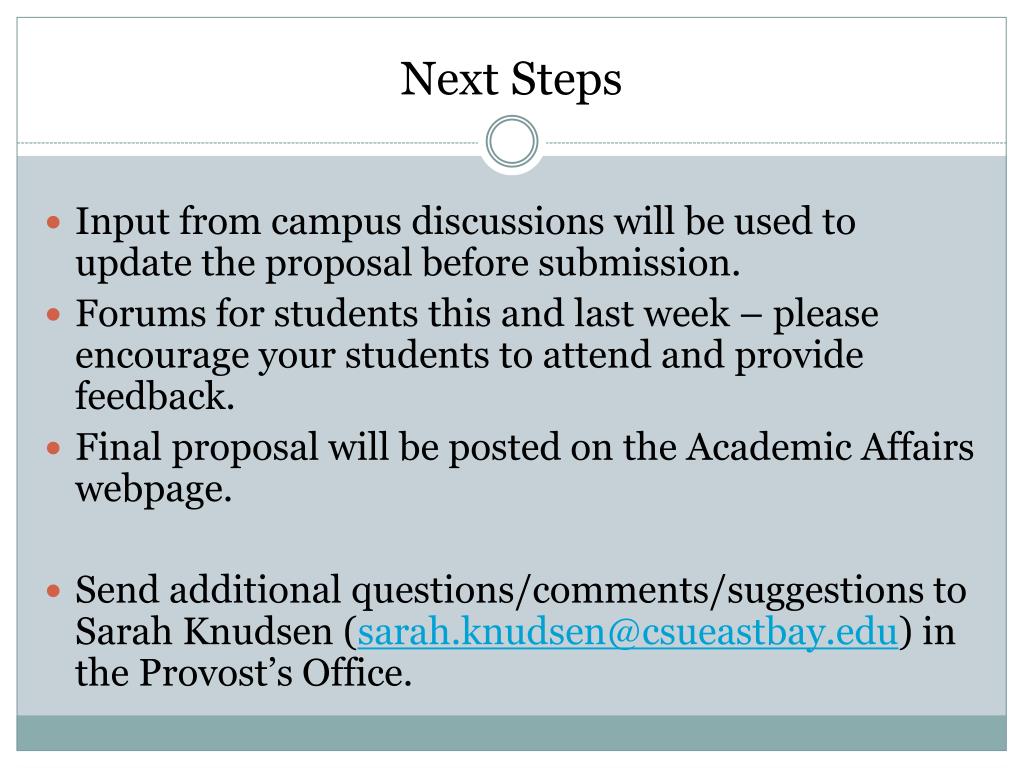
Task: Click the word 'Input' in first bullet
Action: pos(123,222)
